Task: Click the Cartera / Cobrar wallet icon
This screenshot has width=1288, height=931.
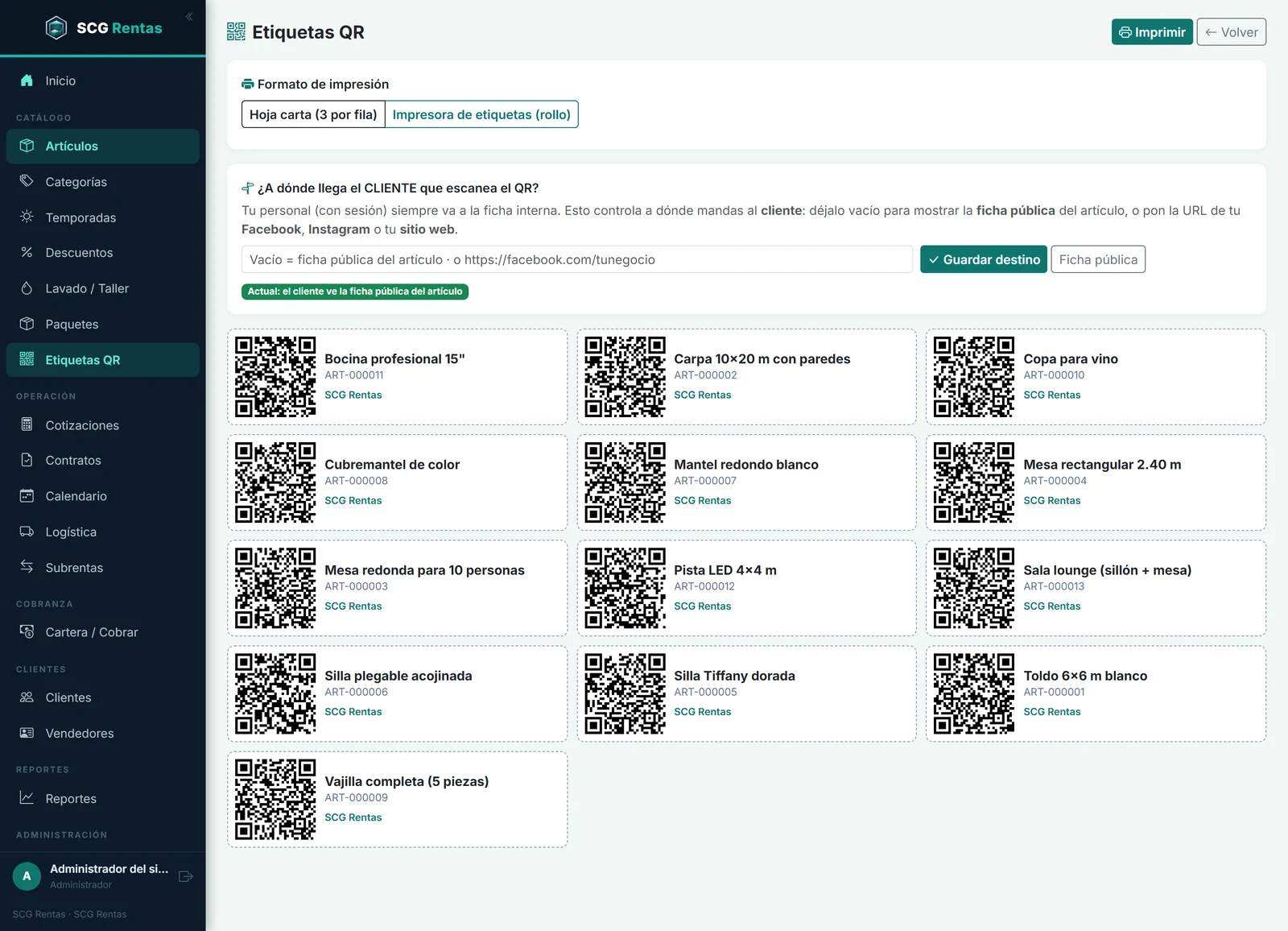Action: tap(27, 631)
